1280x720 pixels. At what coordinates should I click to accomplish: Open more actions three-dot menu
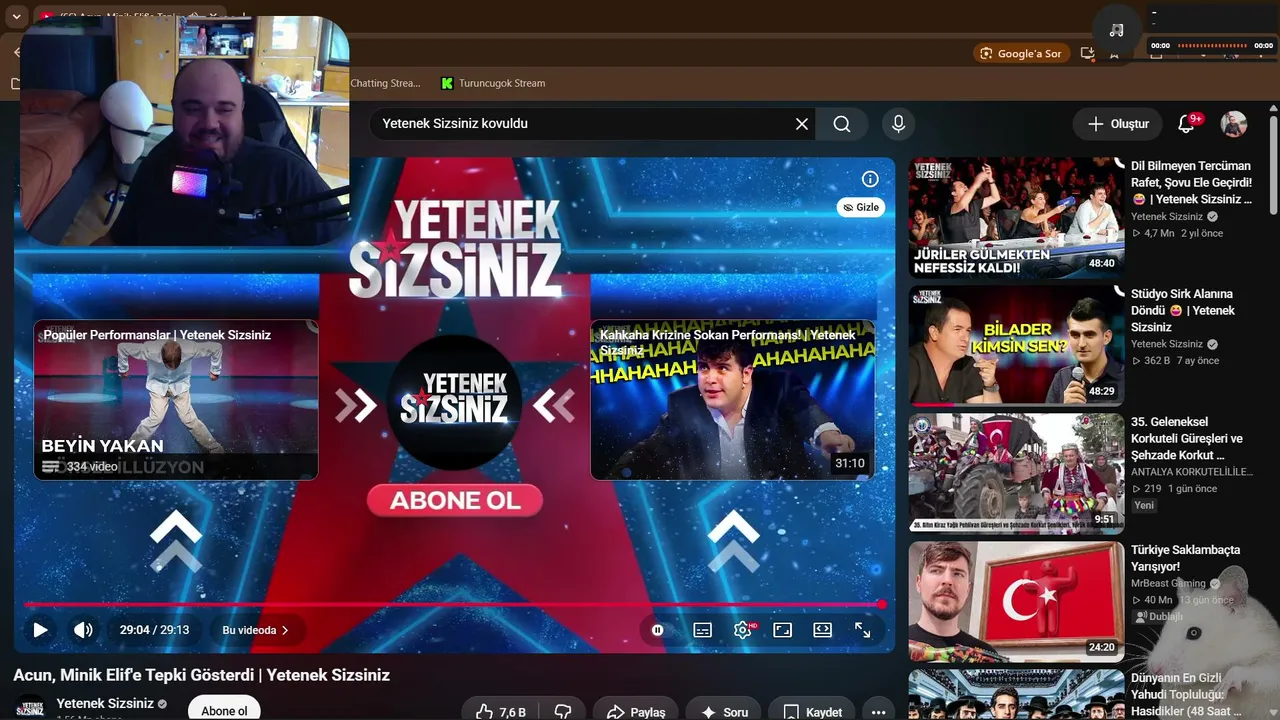(x=878, y=712)
